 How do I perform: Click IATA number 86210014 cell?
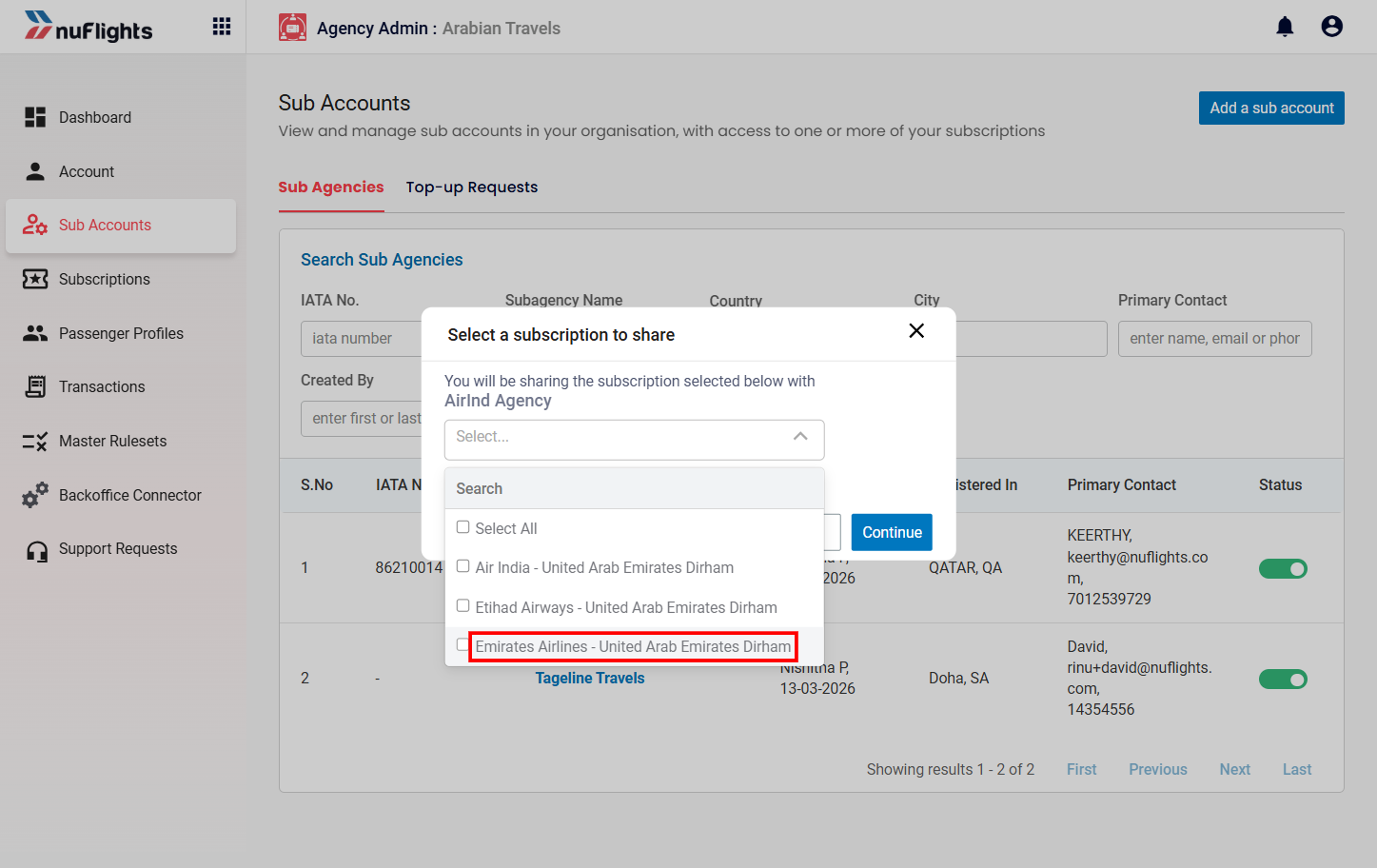[x=408, y=567]
